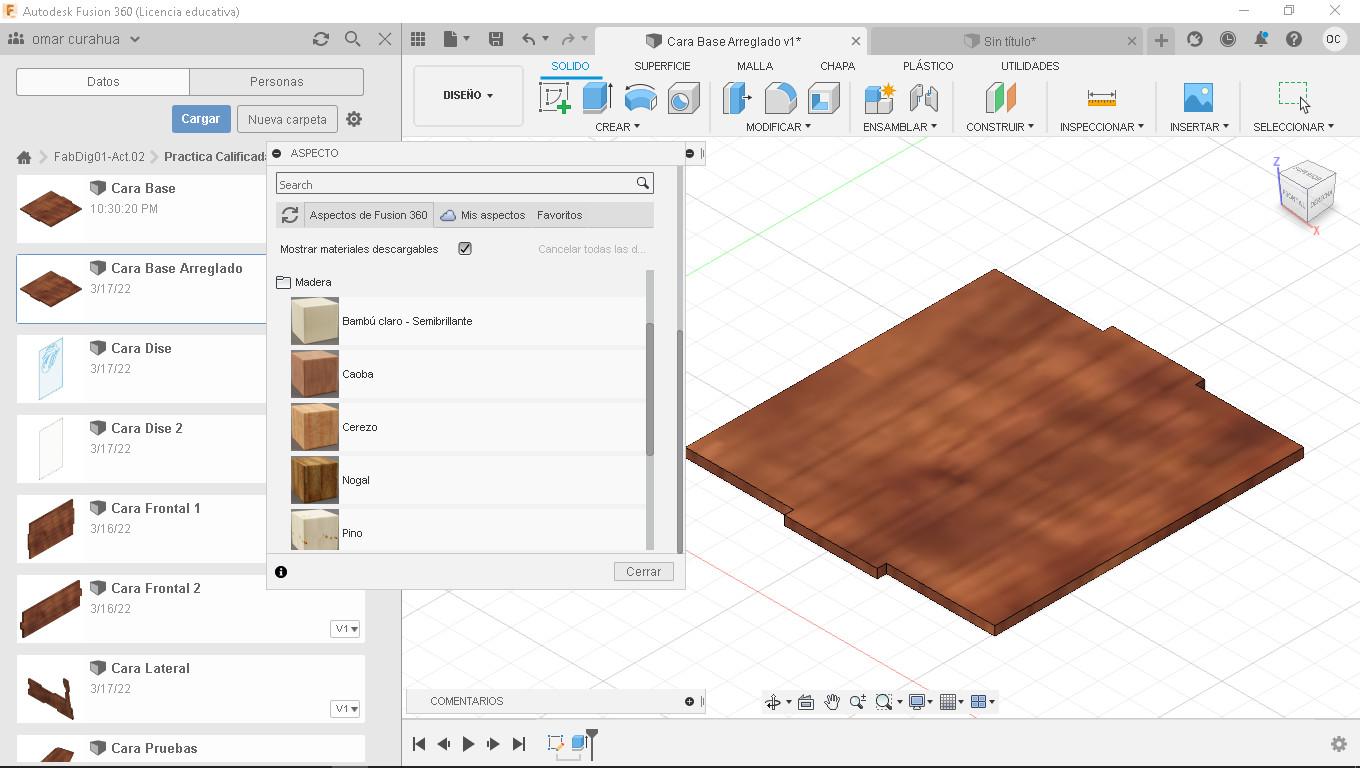
Task: Select the Pan hand tool
Action: [x=832, y=702]
